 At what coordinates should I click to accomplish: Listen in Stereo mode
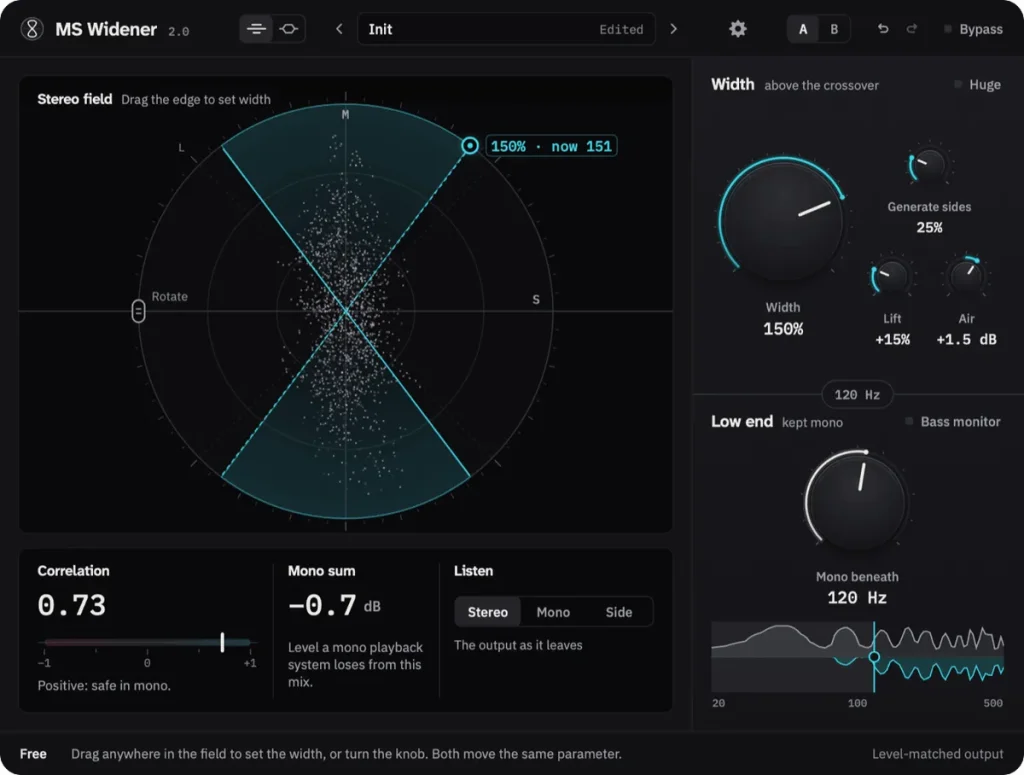tap(488, 612)
